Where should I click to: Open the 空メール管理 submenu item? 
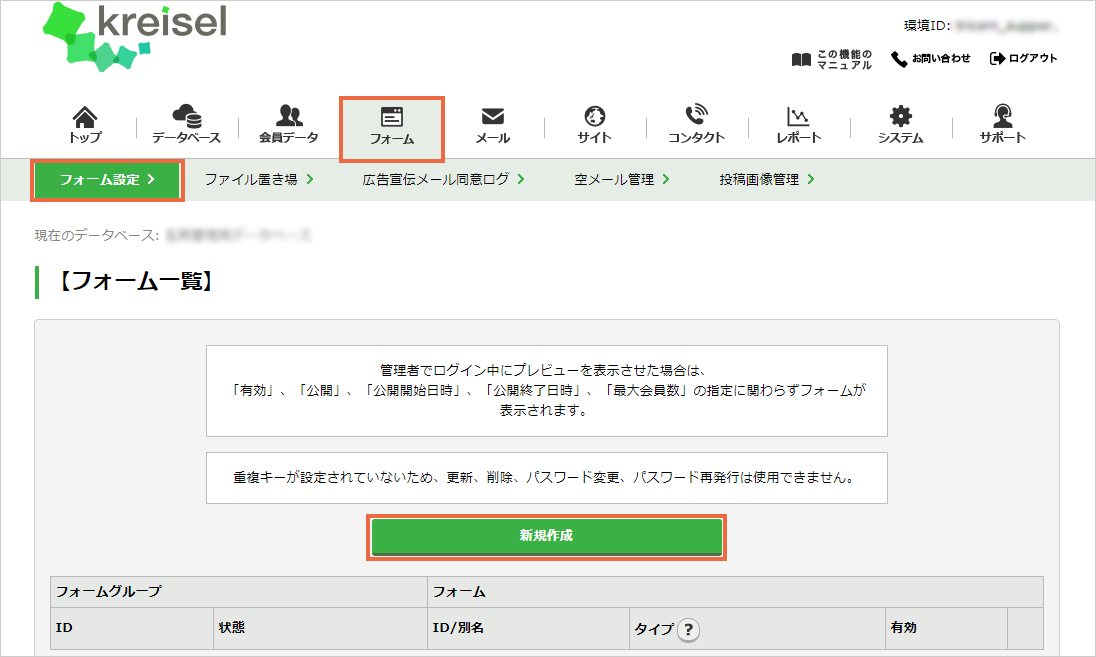622,180
